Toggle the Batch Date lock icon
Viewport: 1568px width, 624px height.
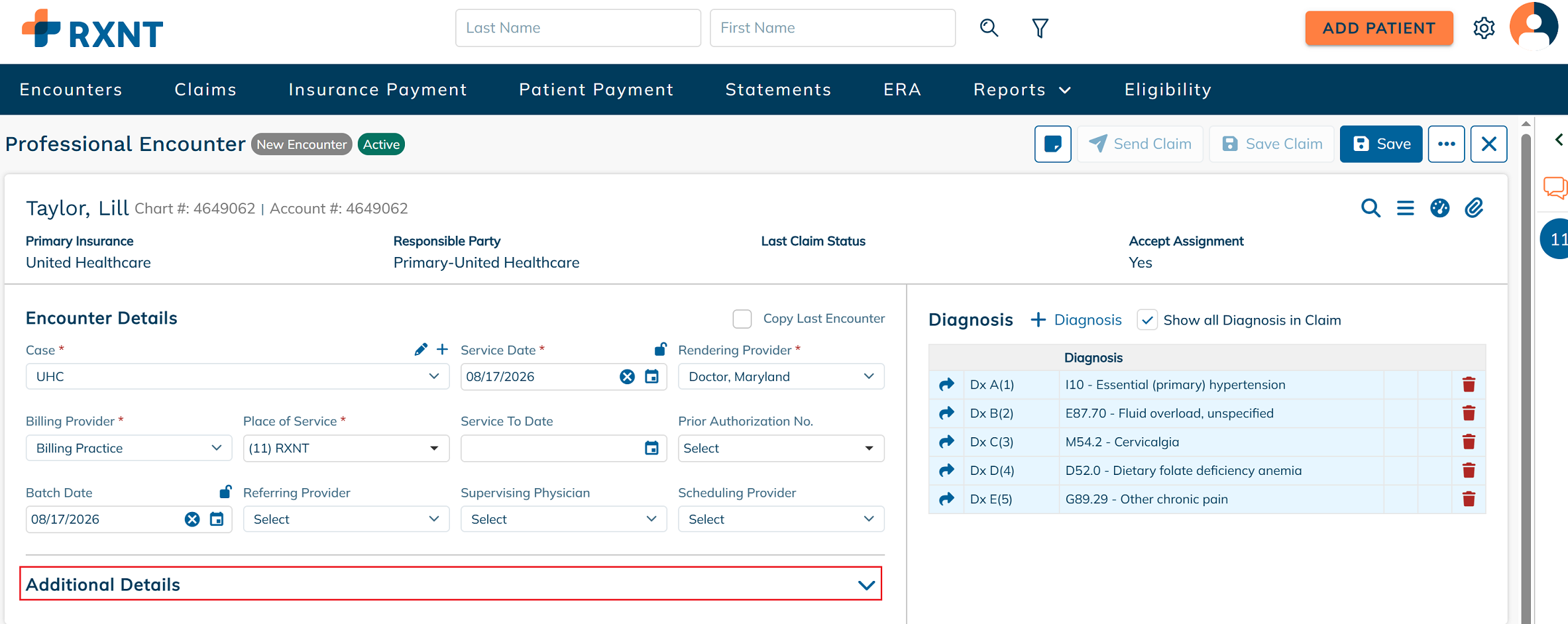tap(225, 492)
